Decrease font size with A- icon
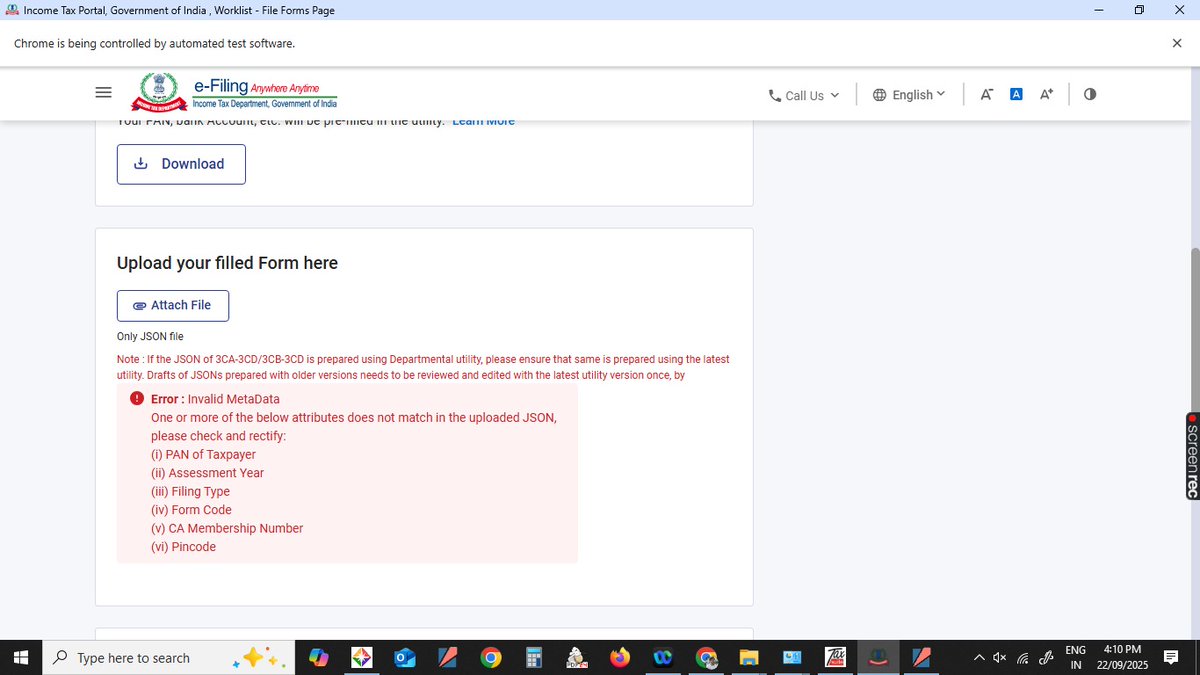 [986, 94]
